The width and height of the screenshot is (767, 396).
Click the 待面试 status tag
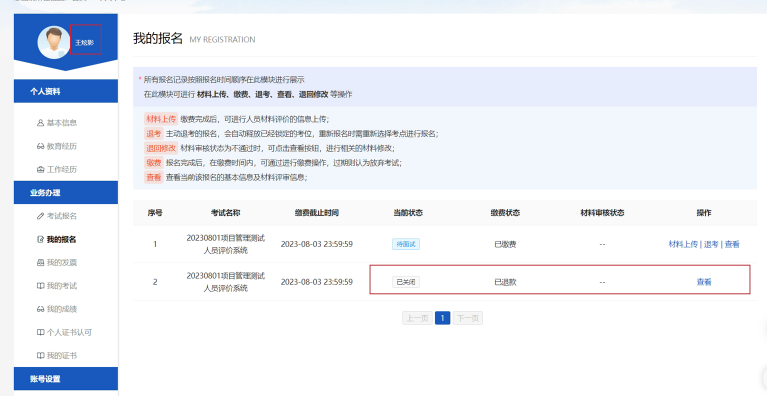pyautogui.click(x=406, y=244)
